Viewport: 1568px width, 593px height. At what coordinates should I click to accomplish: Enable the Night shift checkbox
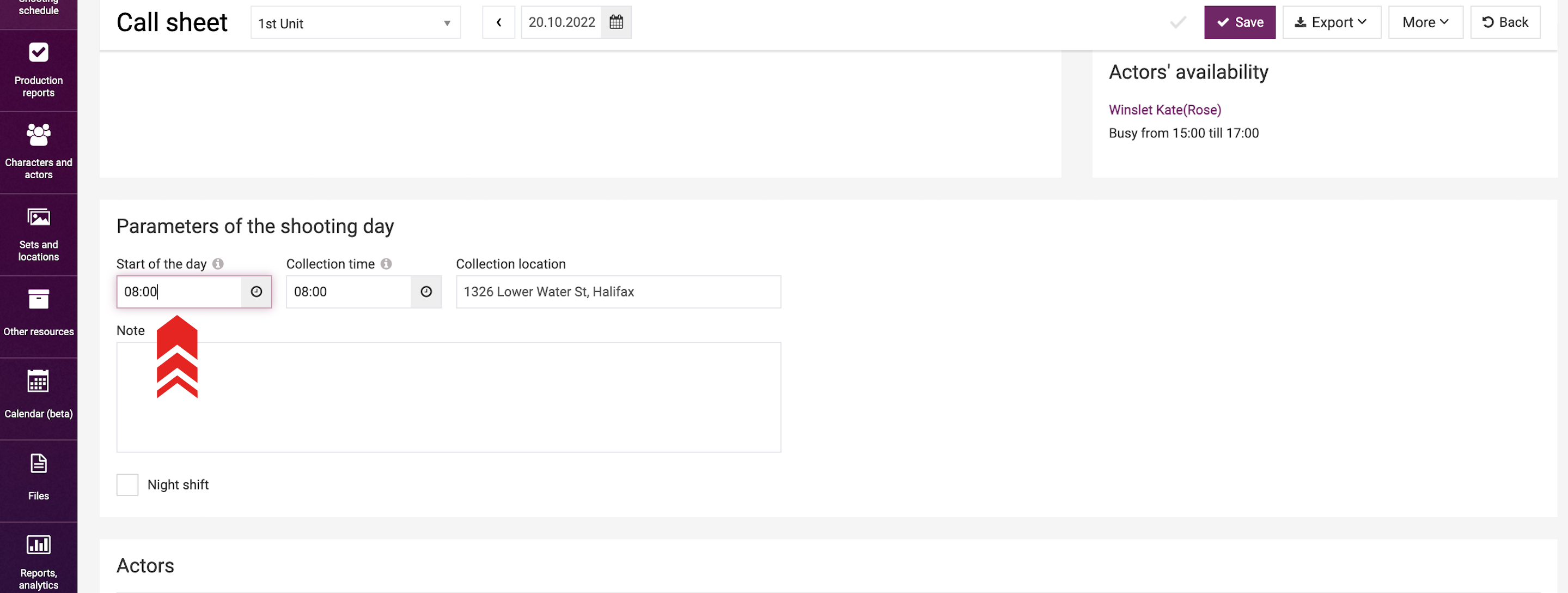pyautogui.click(x=127, y=485)
